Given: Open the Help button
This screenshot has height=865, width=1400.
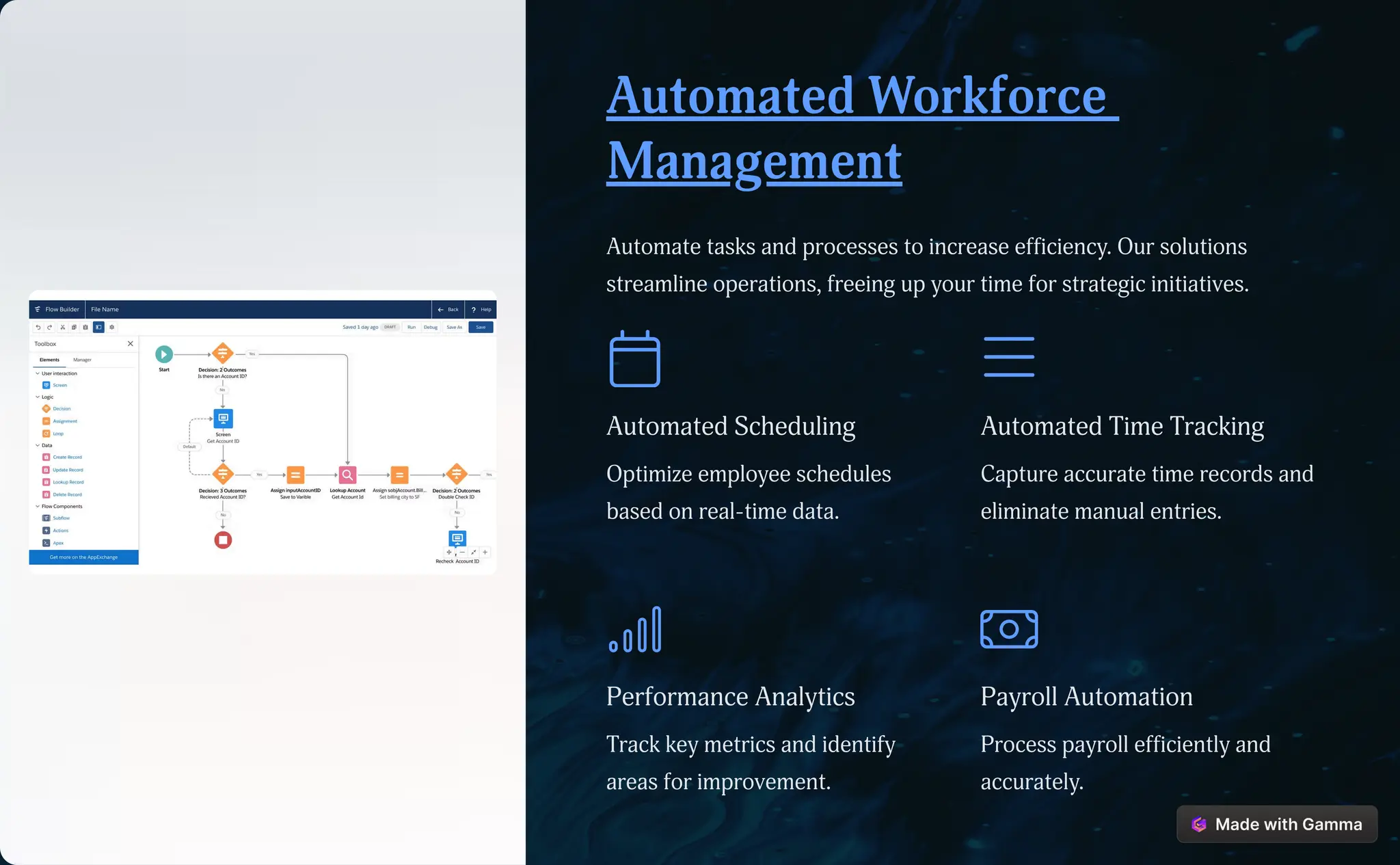Looking at the screenshot, I should coord(481,309).
